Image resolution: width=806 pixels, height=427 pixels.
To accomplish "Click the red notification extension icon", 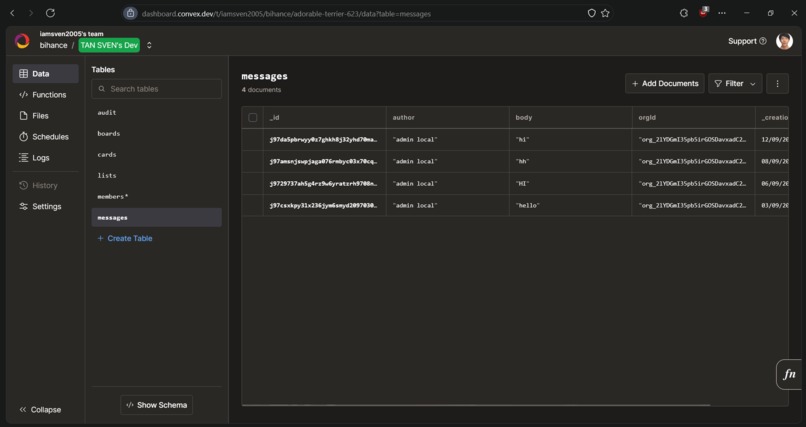I will (x=703, y=13).
